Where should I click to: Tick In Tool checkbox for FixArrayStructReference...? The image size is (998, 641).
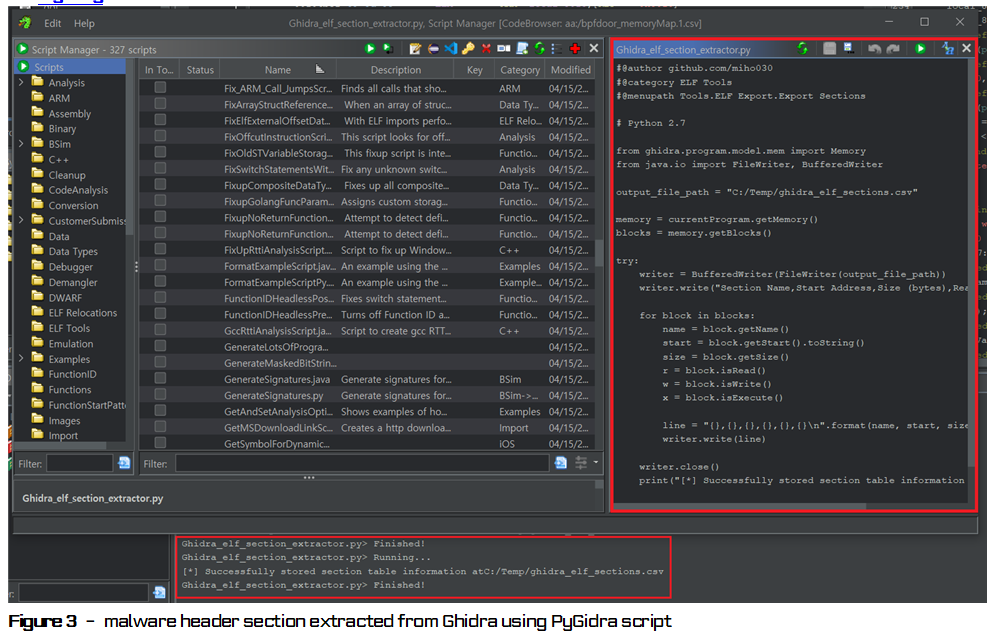pyautogui.click(x=160, y=104)
